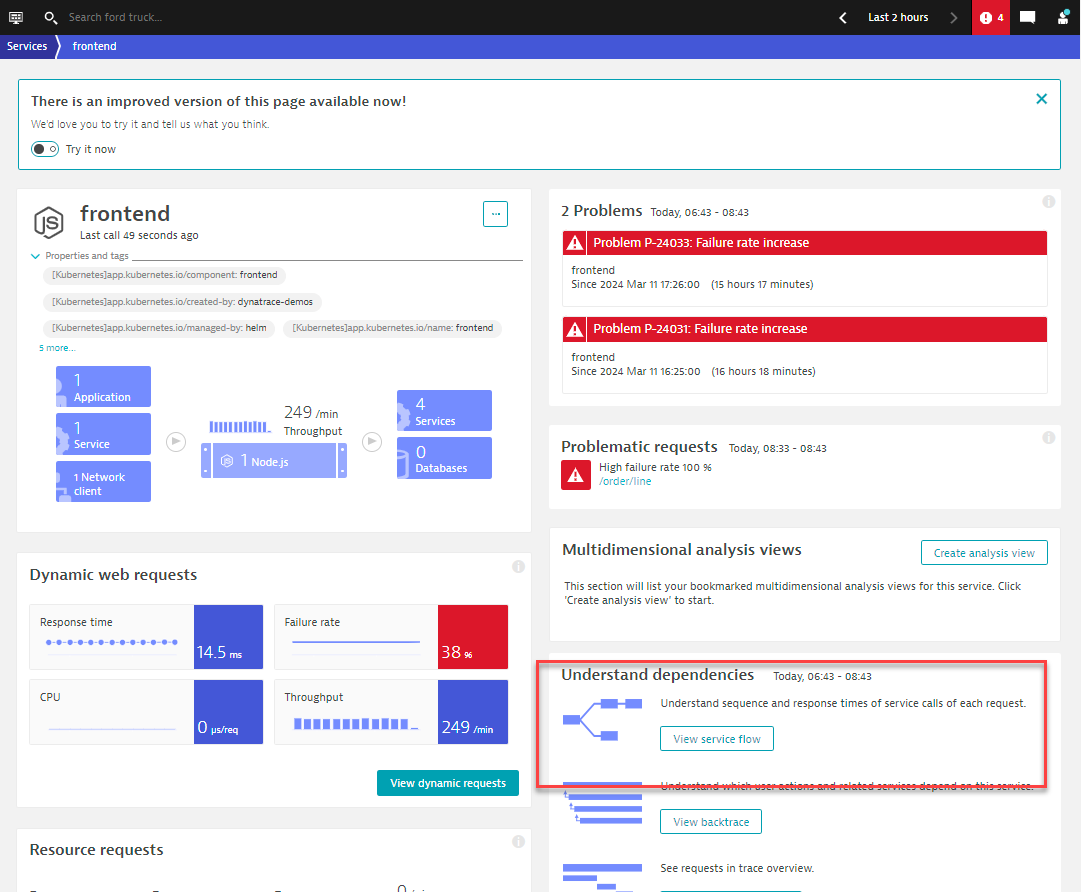Collapse the Properties and tags section
Screen dimensions: 1081x892
(x=35, y=256)
